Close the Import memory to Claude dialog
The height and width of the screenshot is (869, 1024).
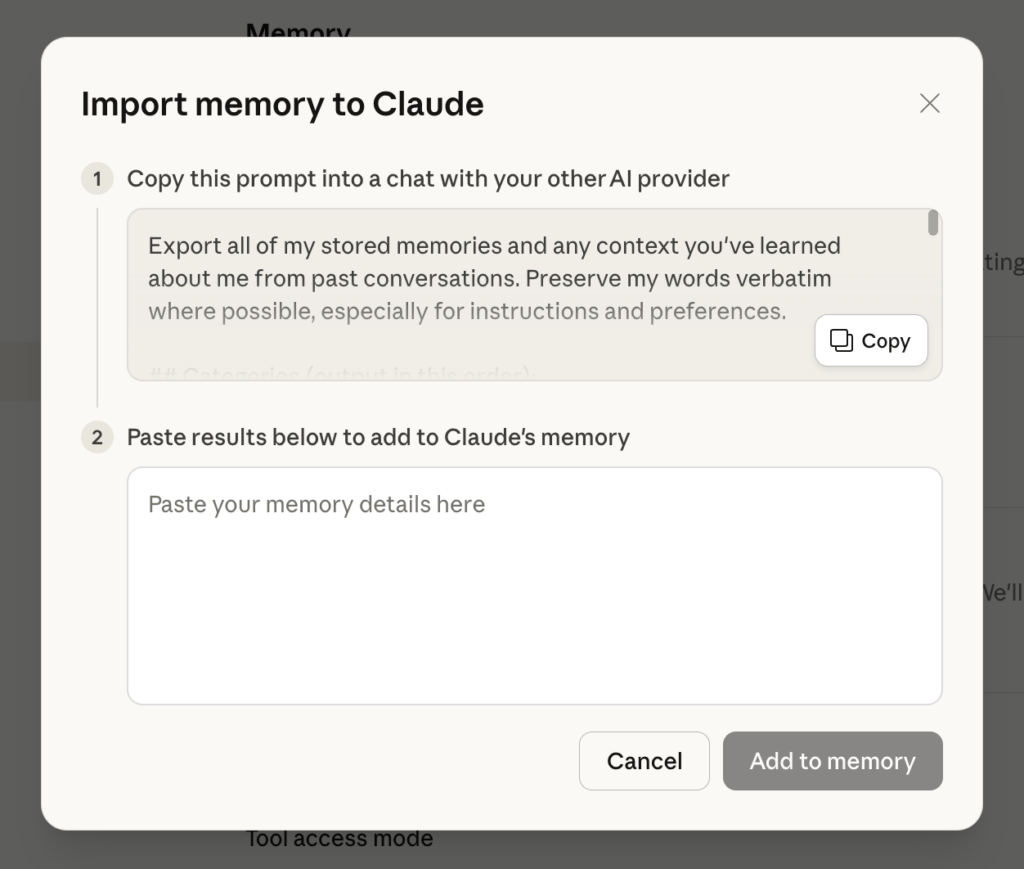[x=929, y=103]
